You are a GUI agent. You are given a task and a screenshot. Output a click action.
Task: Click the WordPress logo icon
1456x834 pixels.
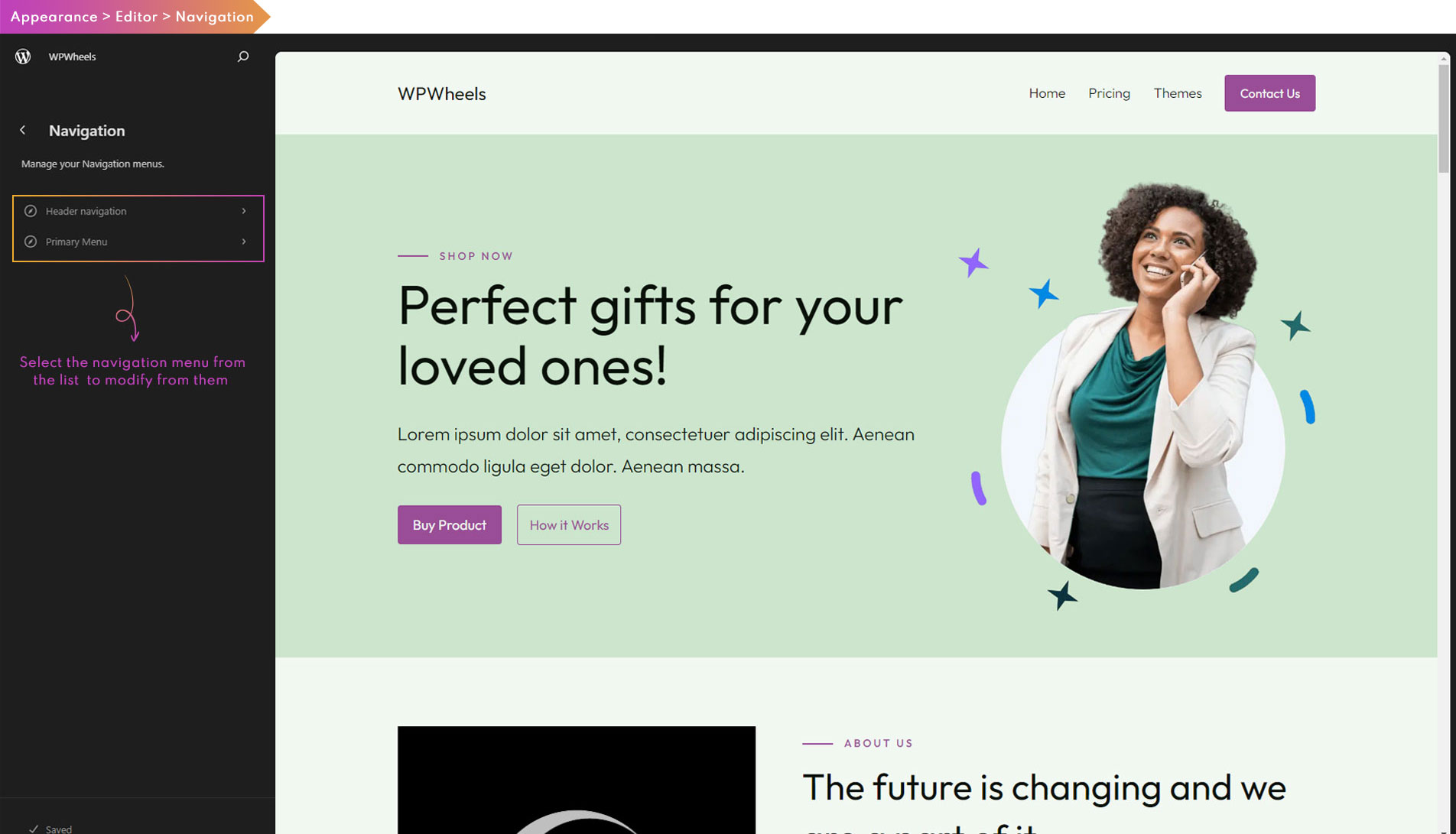tap(23, 57)
